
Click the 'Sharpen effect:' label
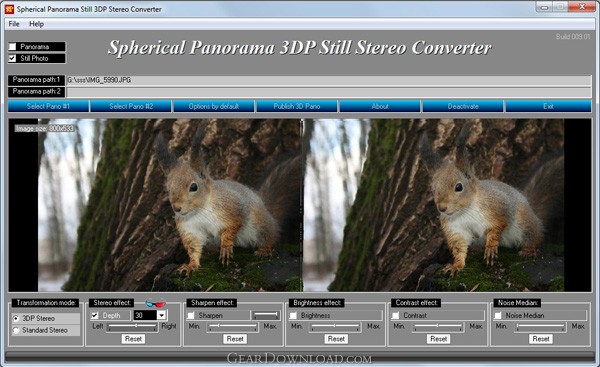(x=212, y=303)
